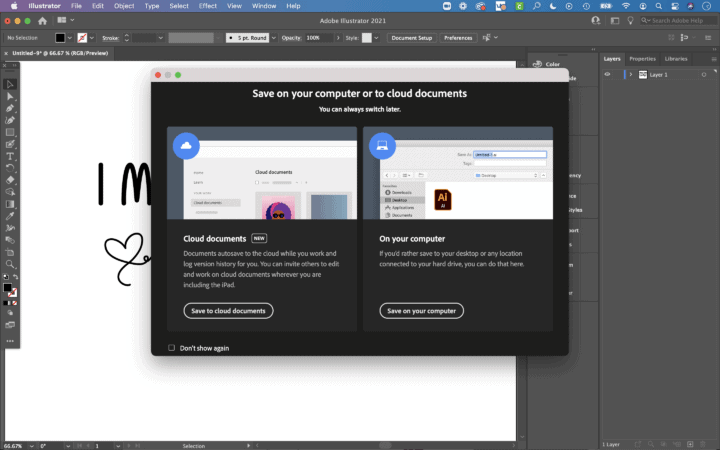720x450 pixels.
Task: Select the Rectangle tool
Action: coord(10,132)
